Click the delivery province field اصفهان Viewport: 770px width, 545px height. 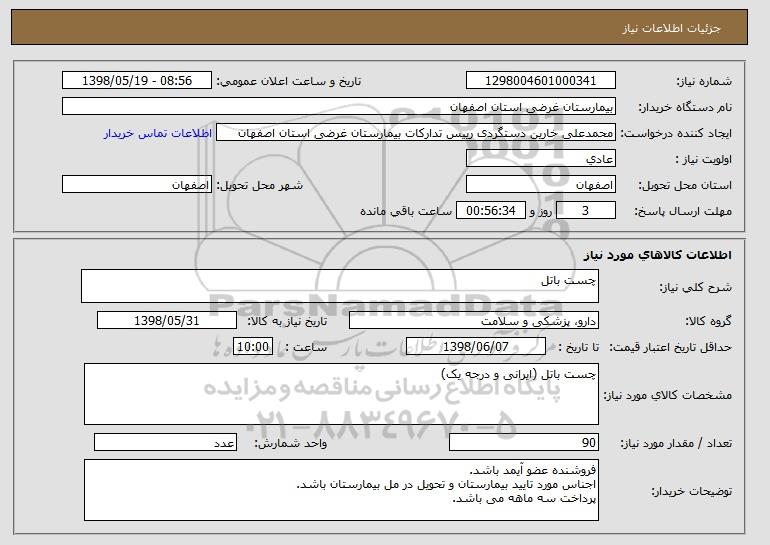tap(541, 185)
